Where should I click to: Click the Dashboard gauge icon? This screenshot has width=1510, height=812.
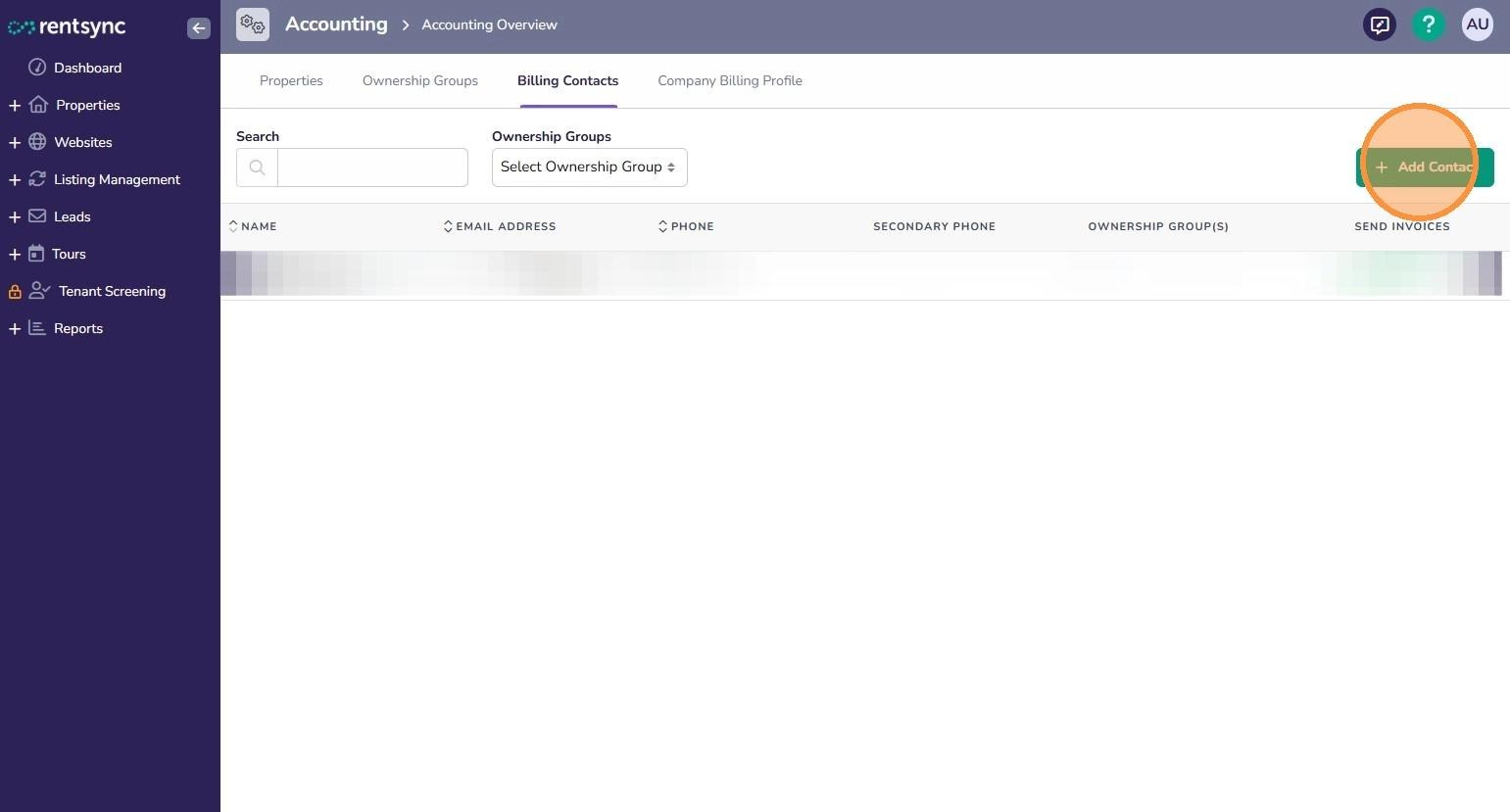37,67
